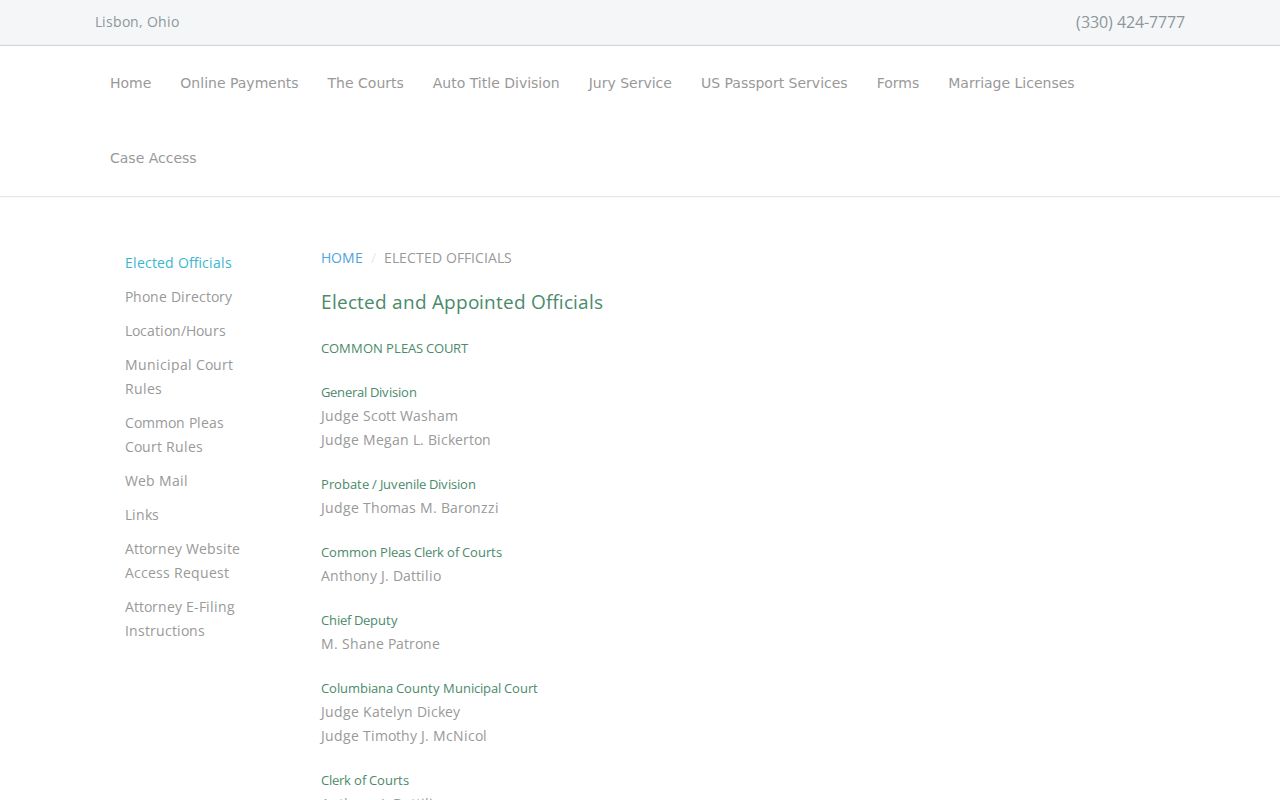Navigate to Marriage Licenses
Viewport: 1280px width, 800px height.
1011,83
